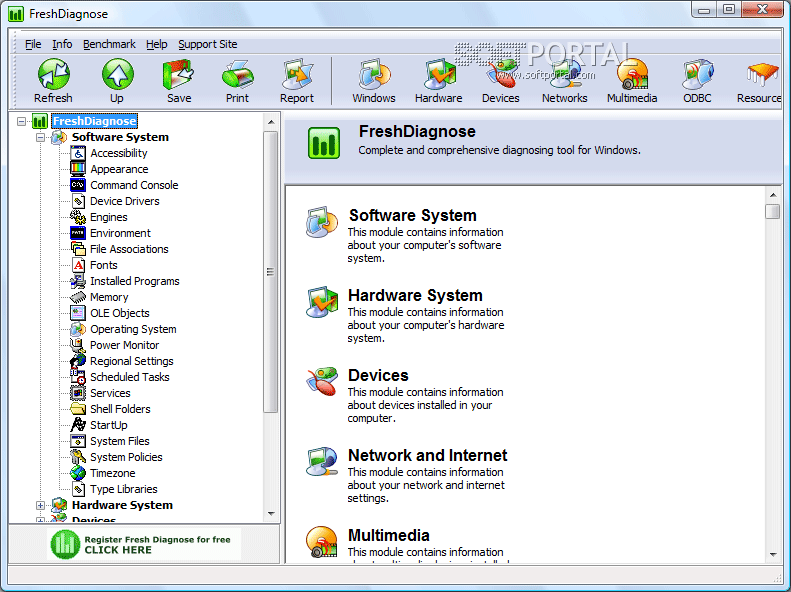Viewport: 791px width, 592px height.
Task: Click Devices module icon in main pane
Action: [x=322, y=382]
